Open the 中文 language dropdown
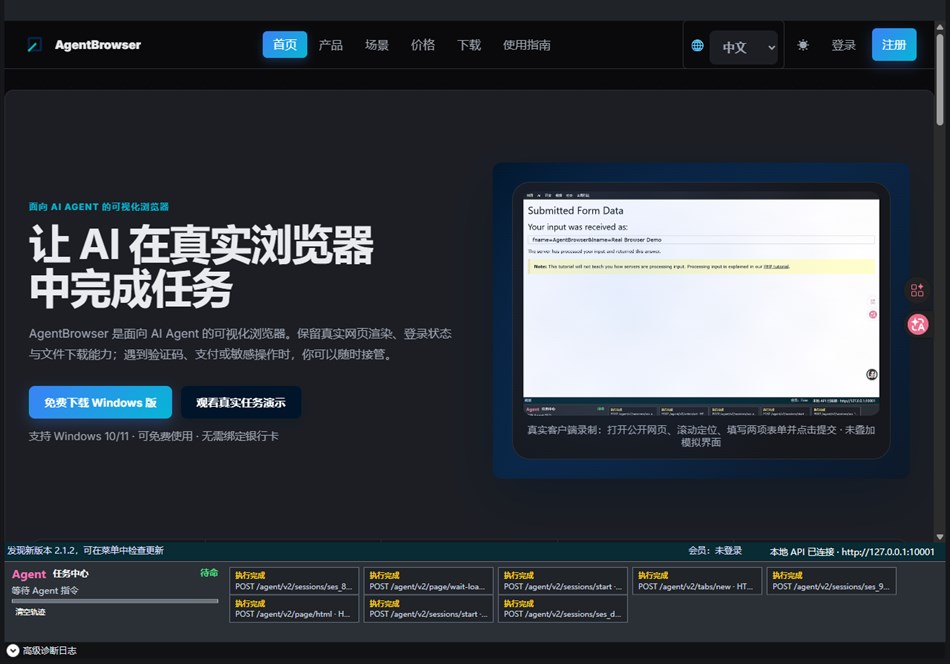The height and width of the screenshot is (664, 950). click(743, 47)
